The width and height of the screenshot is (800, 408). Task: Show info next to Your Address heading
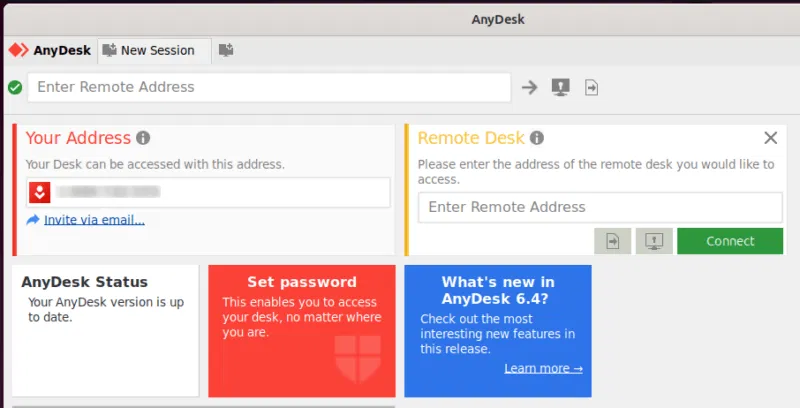[144, 138]
